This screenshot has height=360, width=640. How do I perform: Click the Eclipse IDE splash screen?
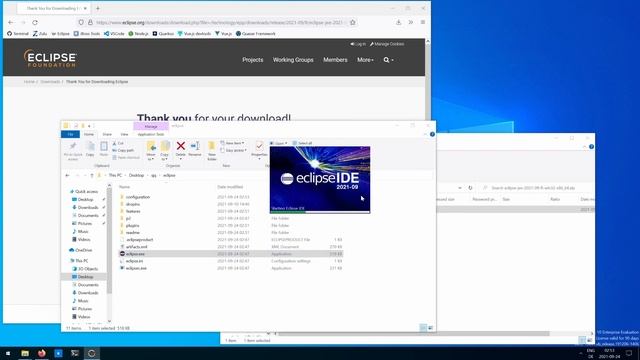point(320,180)
